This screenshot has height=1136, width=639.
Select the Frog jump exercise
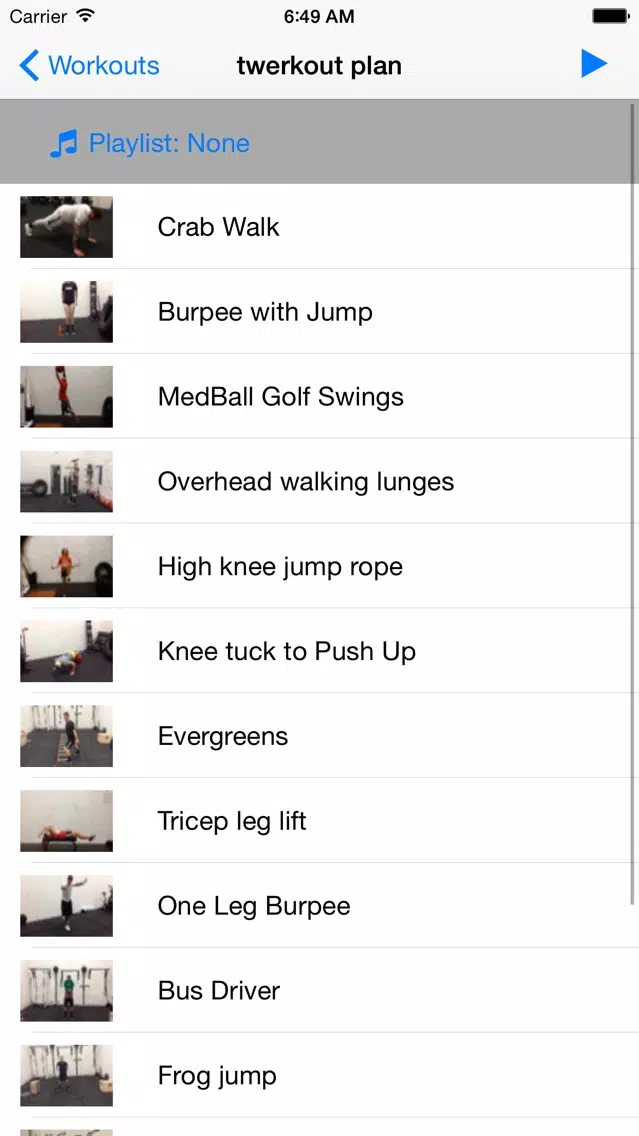coord(217,1076)
